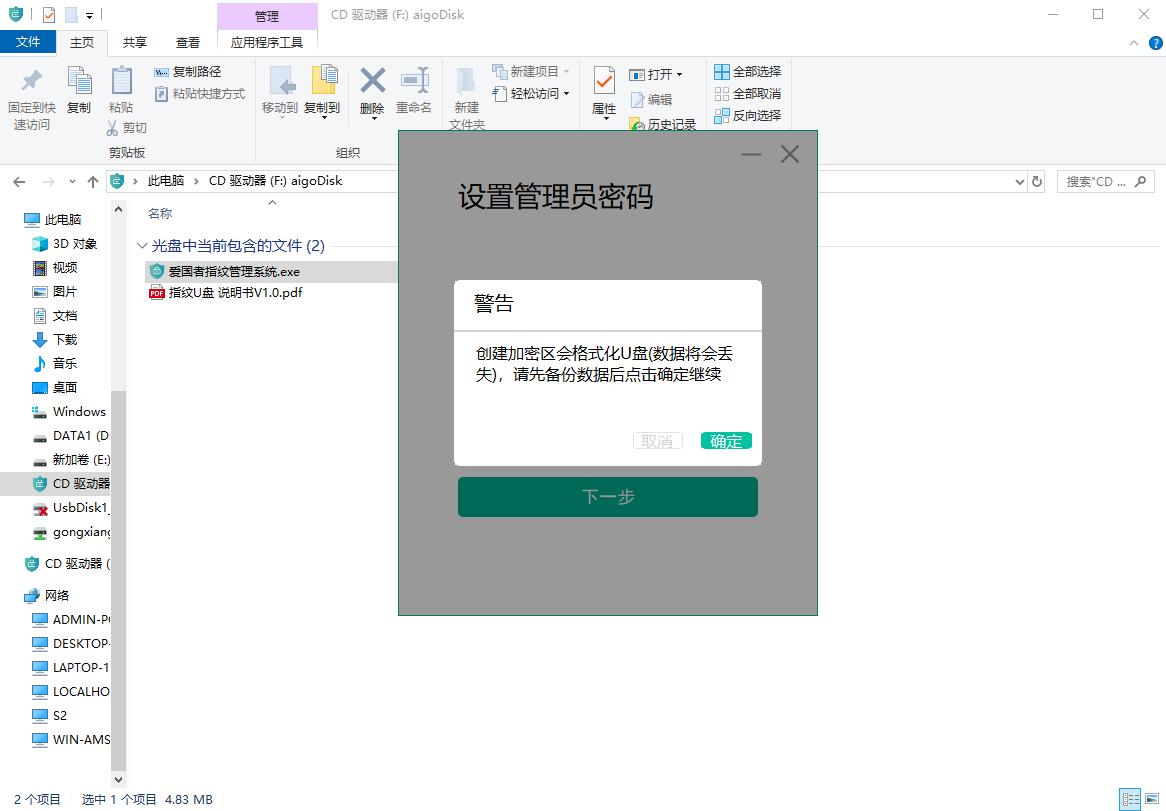Click the 粘贴 (Paste) icon
The height and width of the screenshot is (811, 1166).
[120, 84]
